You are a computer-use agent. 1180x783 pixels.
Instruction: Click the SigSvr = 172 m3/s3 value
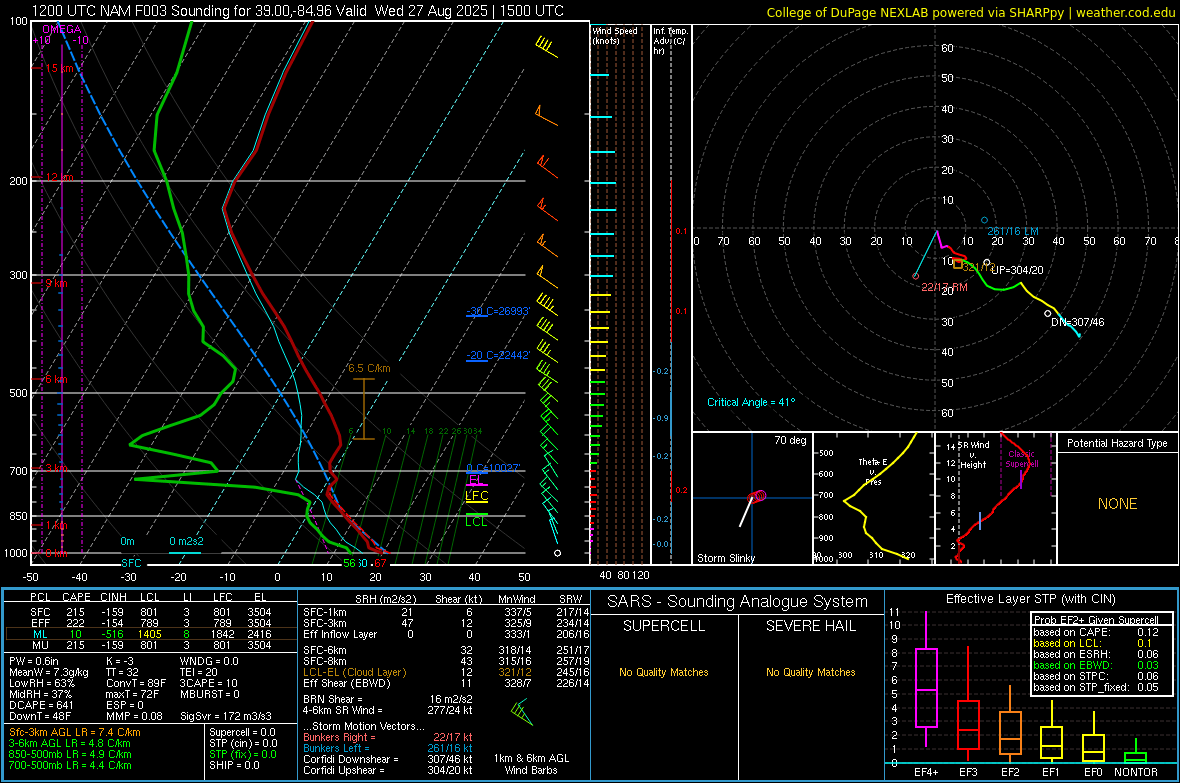pyautogui.click(x=226, y=716)
